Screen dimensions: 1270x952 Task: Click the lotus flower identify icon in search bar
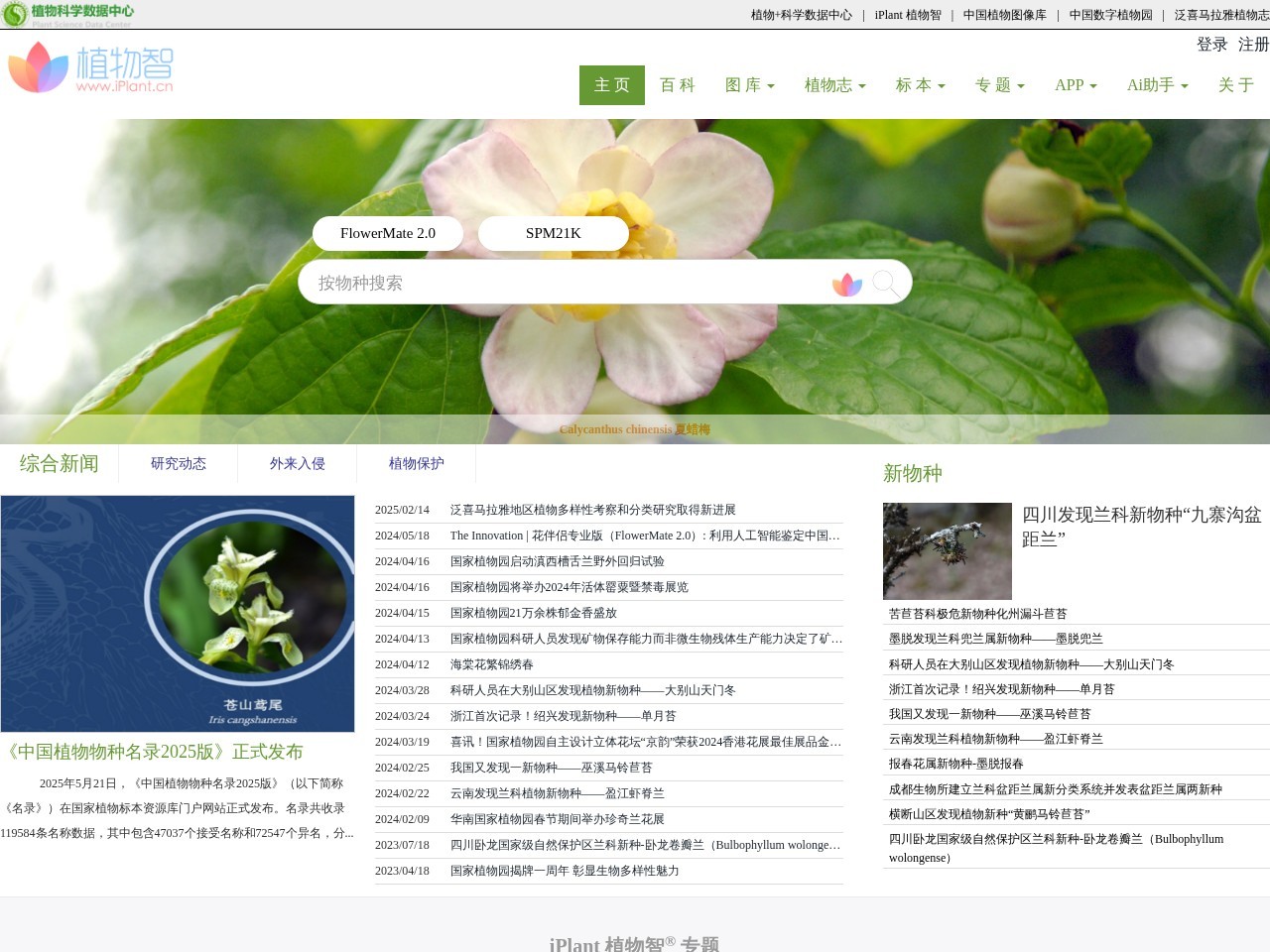(846, 284)
